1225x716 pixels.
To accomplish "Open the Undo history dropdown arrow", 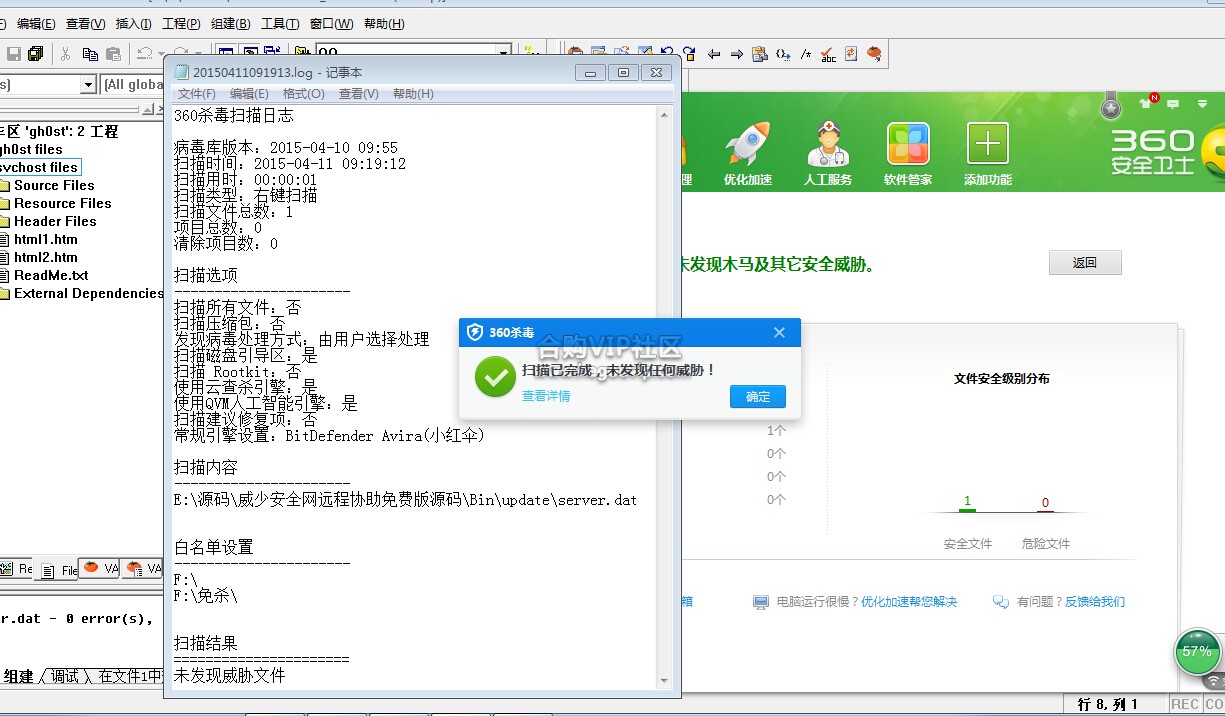I will click(x=160, y=54).
